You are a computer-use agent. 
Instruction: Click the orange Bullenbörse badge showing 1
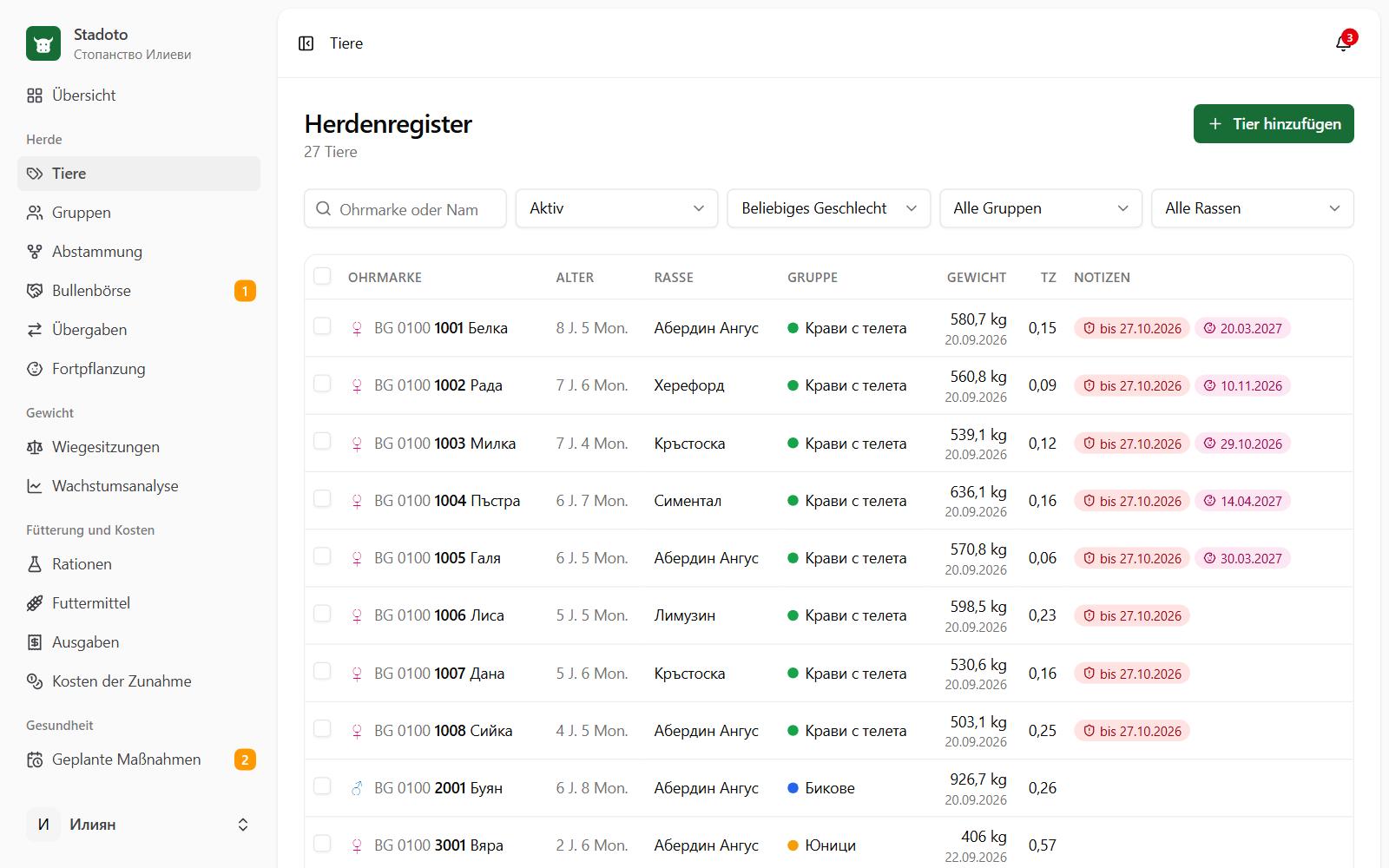click(x=245, y=291)
